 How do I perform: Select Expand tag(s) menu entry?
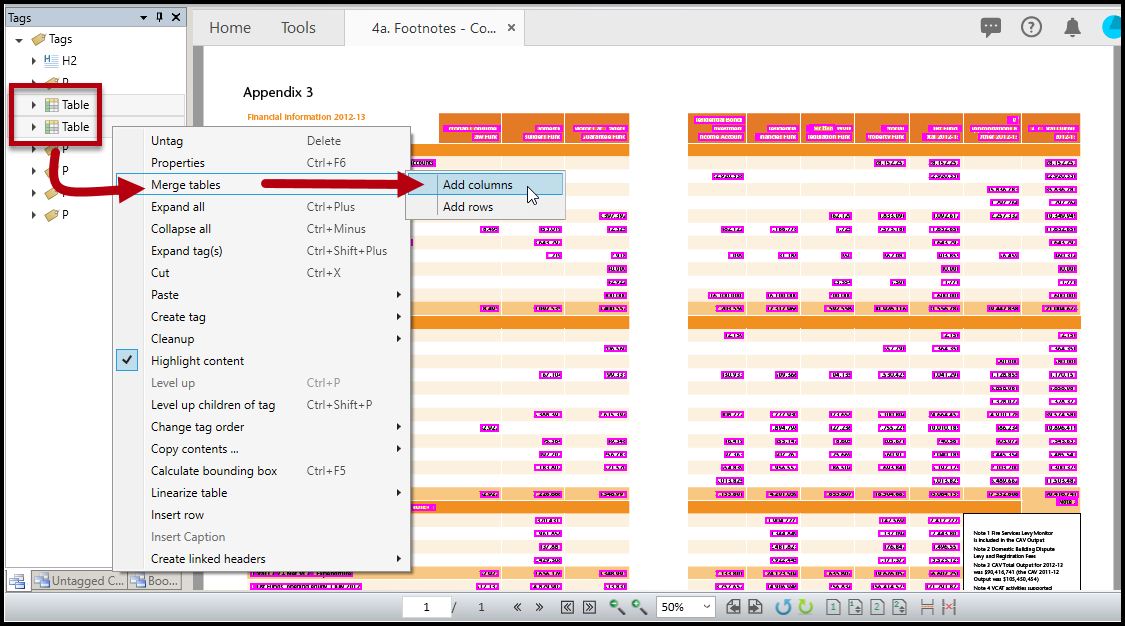(x=263, y=251)
